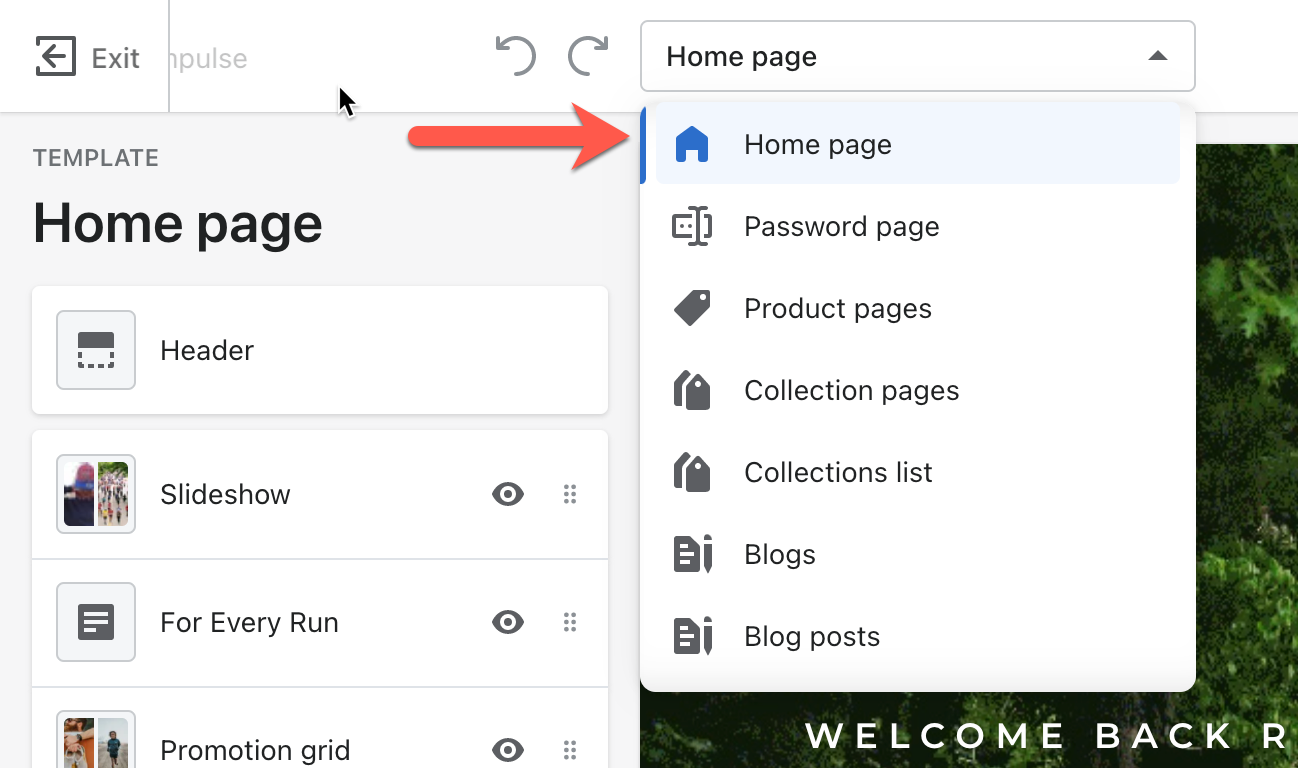Image resolution: width=1298 pixels, height=768 pixels.
Task: Choose Password page from the list
Action: pos(918,227)
